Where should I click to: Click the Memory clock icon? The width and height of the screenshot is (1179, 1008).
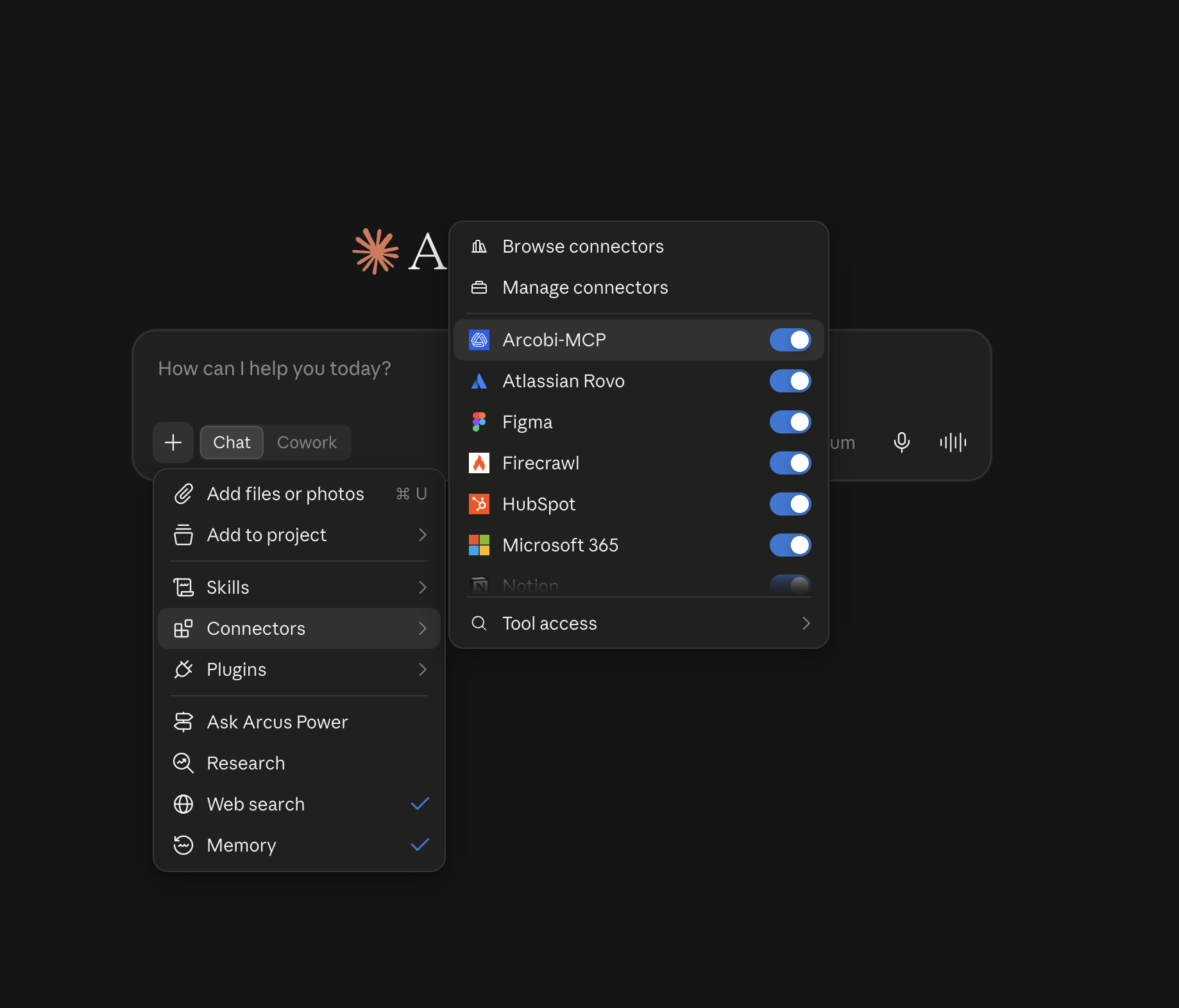pos(183,845)
